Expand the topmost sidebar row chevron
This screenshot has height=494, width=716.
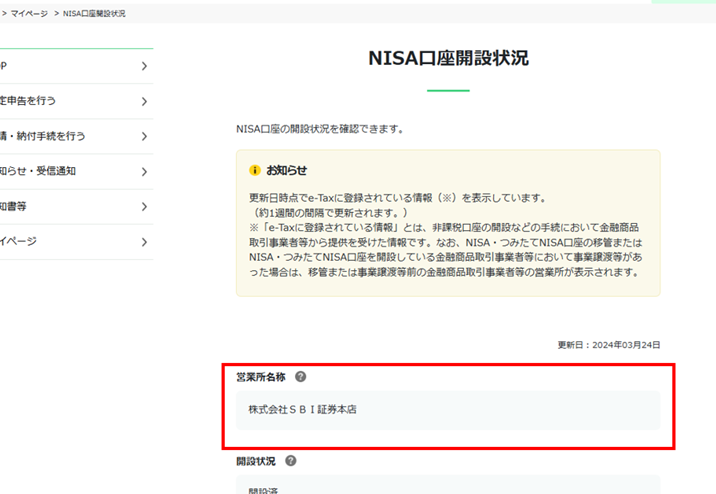tap(144, 66)
